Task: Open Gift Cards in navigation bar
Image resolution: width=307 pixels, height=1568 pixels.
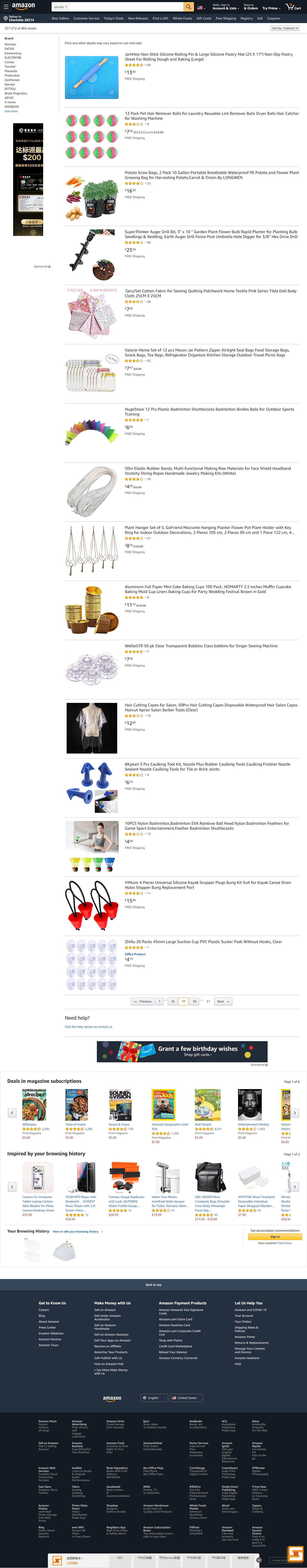Action: click(x=204, y=18)
